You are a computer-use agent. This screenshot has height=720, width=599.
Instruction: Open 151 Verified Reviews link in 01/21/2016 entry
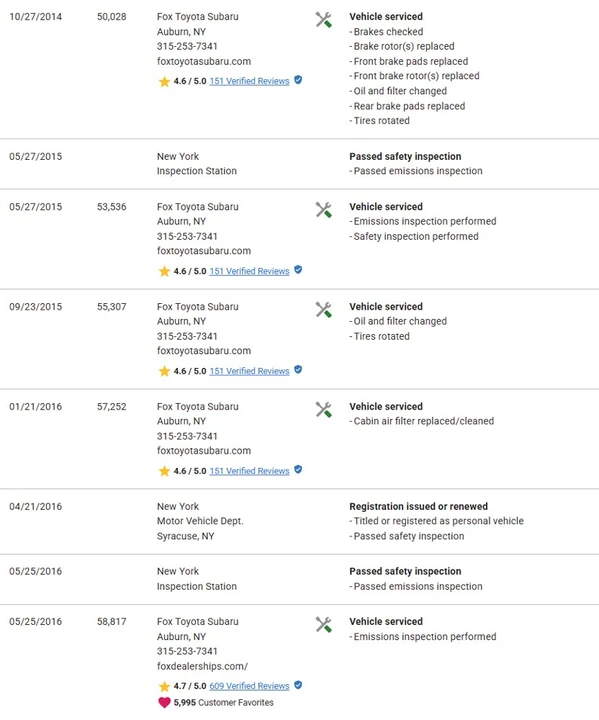(249, 471)
